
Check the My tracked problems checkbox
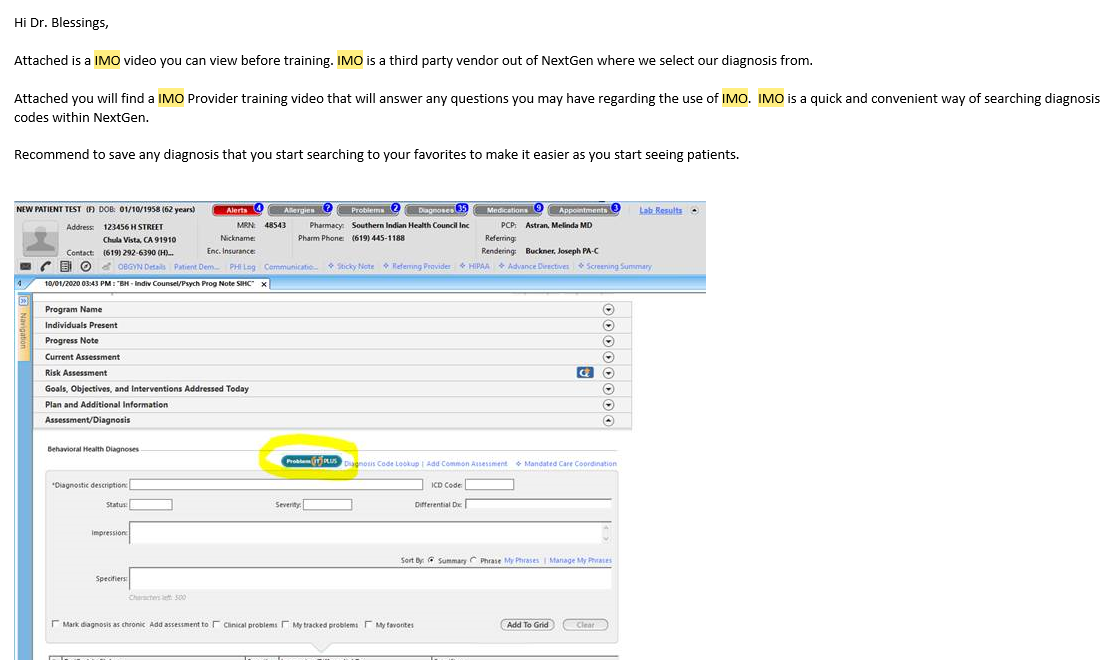click(284, 624)
